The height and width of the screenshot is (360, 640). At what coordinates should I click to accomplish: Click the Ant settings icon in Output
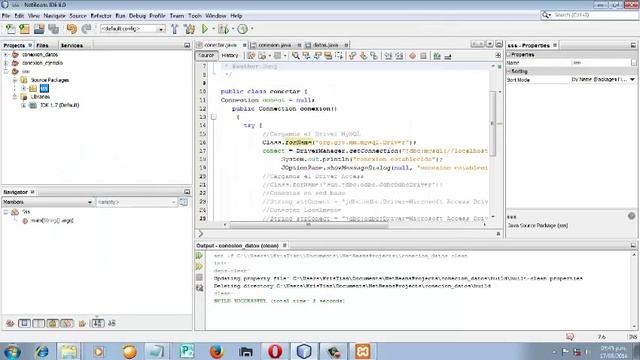click(200, 288)
